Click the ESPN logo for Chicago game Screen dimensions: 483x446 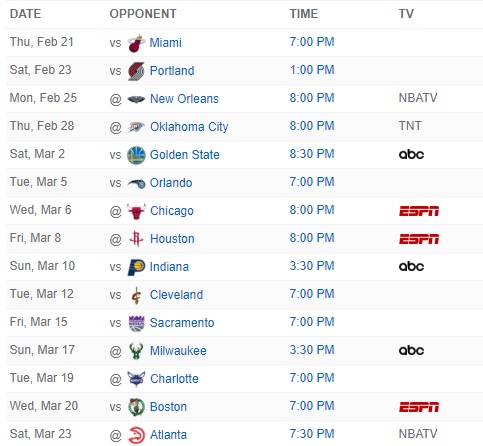click(x=419, y=211)
